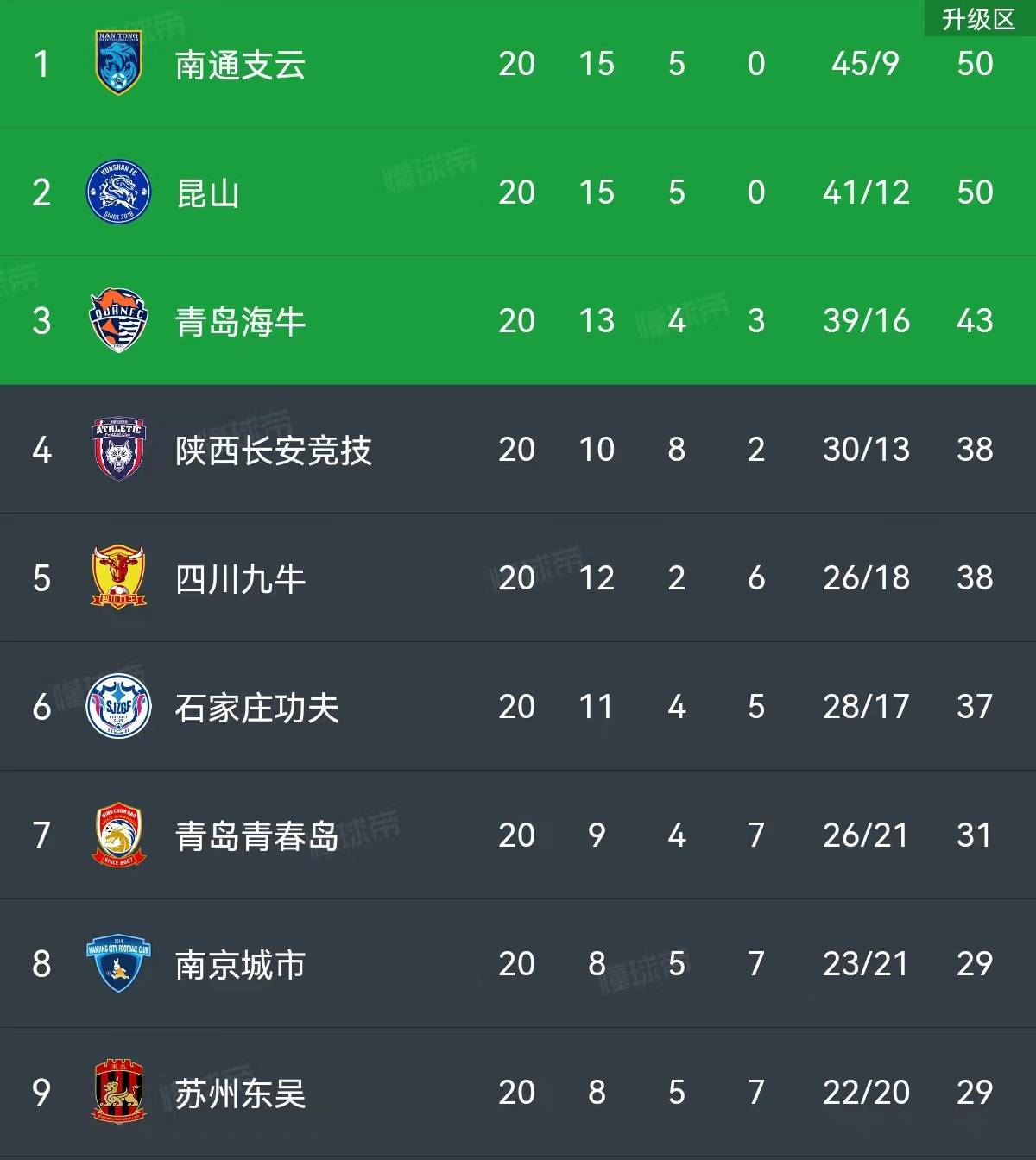Open Nantong Zhiyun club crest icon

[x=118, y=63]
